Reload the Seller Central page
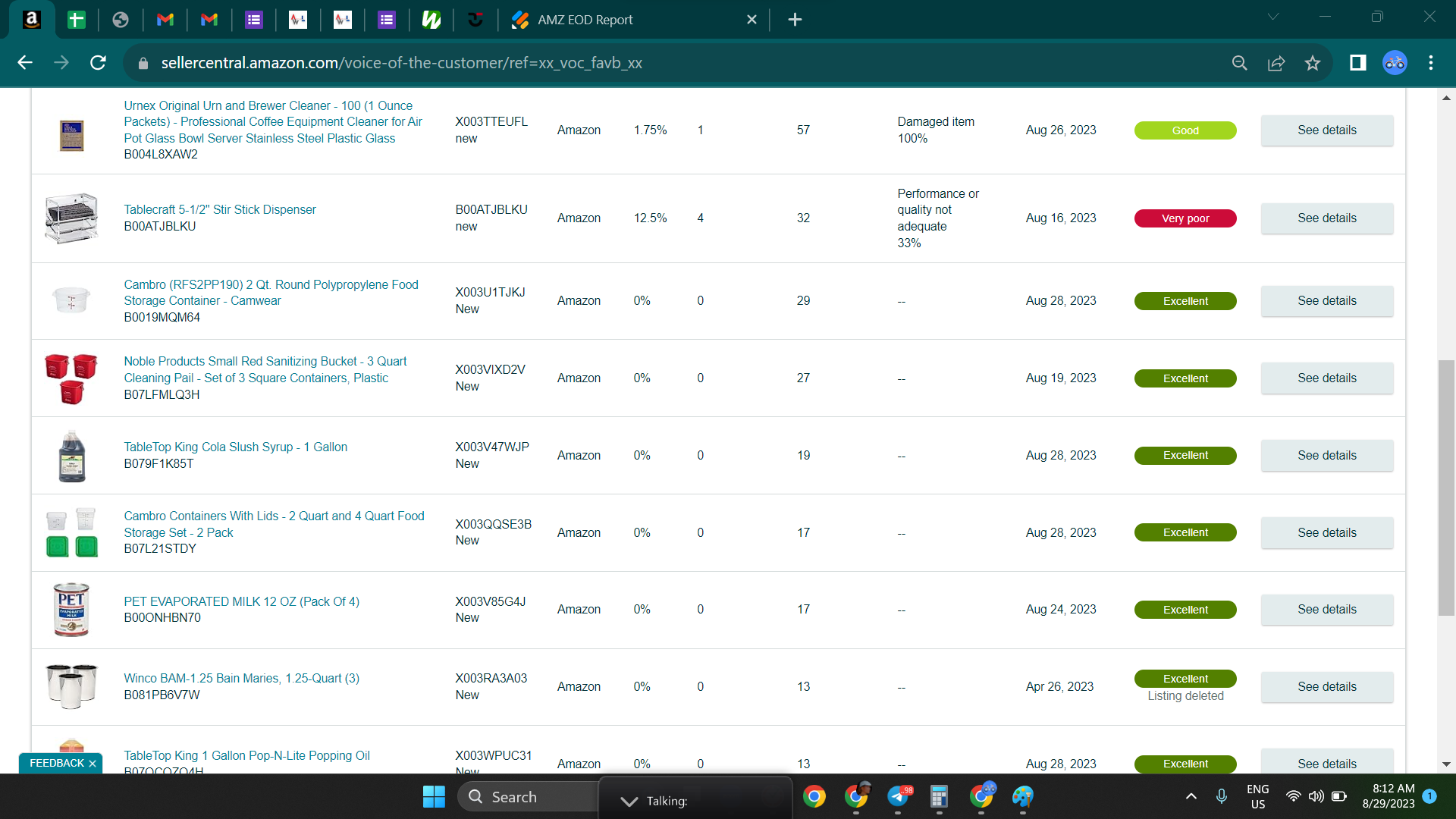 (x=98, y=63)
